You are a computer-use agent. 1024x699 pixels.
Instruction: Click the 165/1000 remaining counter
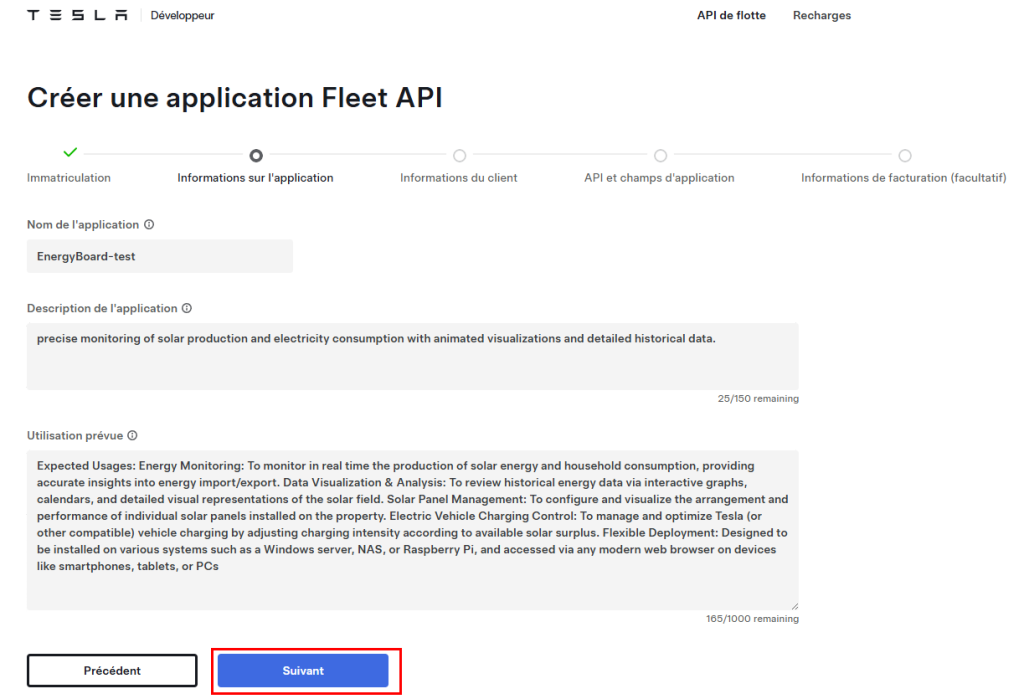click(752, 619)
